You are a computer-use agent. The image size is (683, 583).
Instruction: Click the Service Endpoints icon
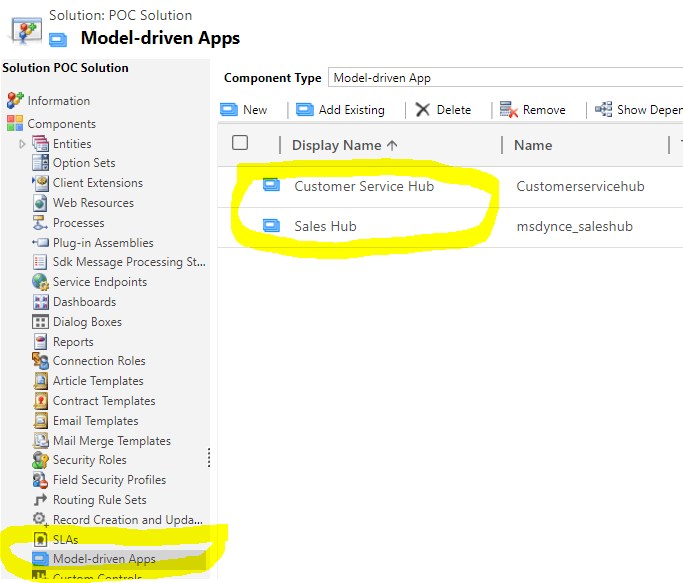click(x=41, y=282)
